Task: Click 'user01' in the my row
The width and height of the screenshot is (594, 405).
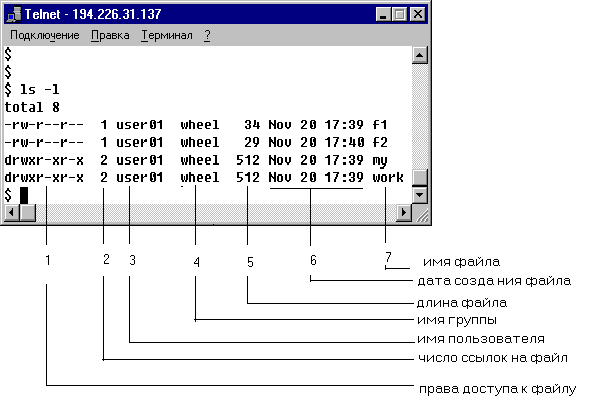Action: (139, 160)
